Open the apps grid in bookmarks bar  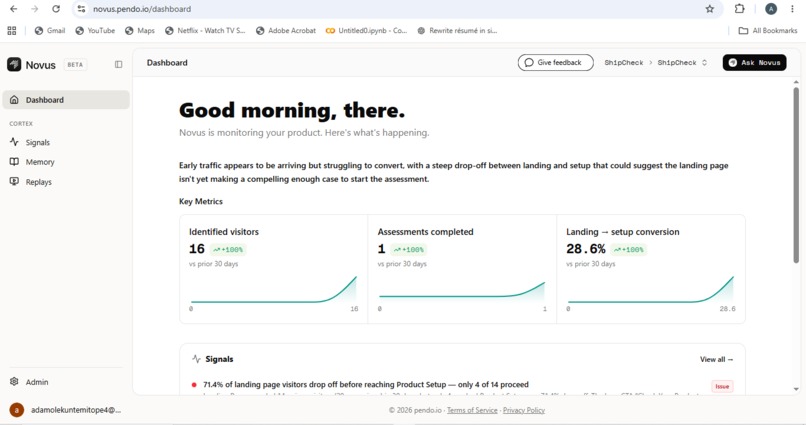12,31
